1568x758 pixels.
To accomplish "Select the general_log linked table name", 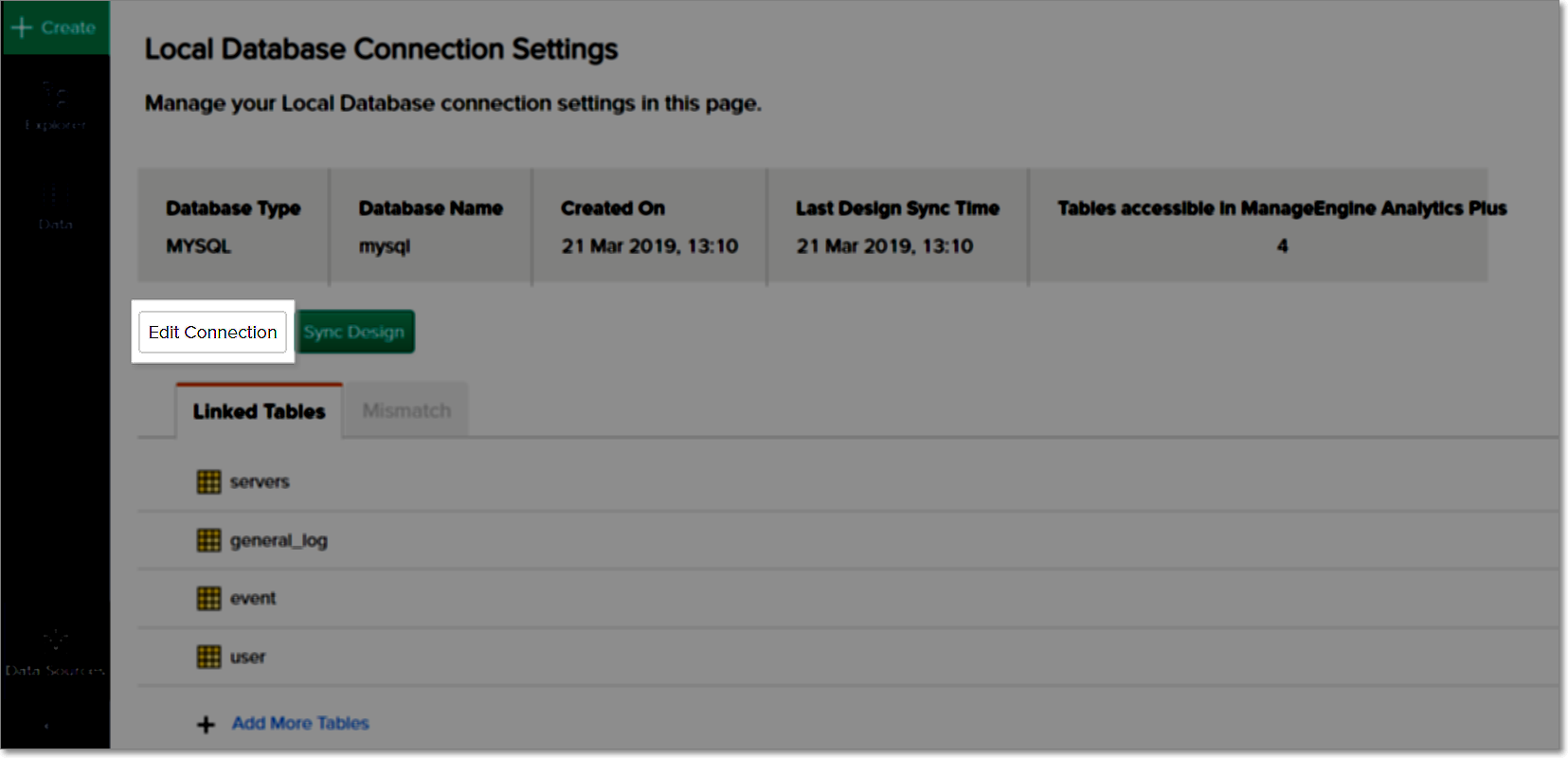I will [x=279, y=541].
